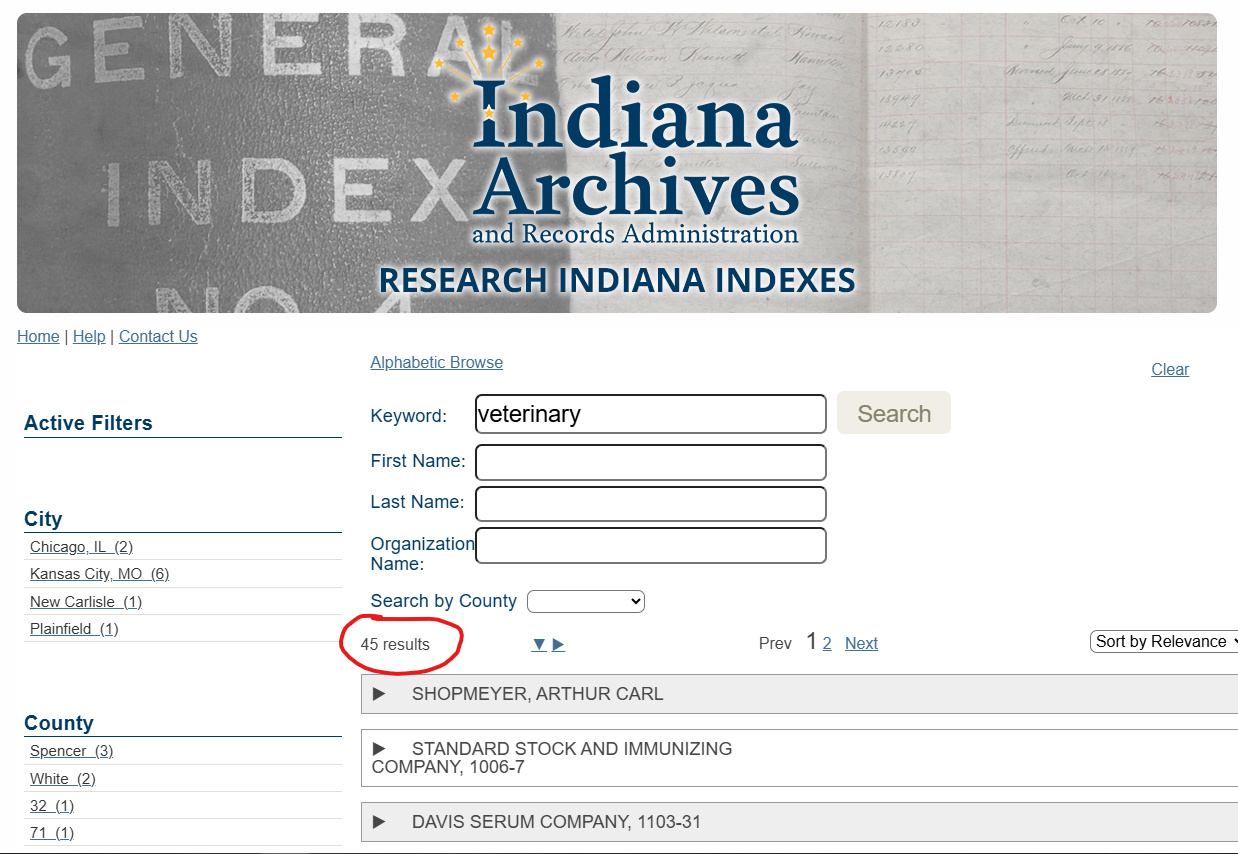Viewport: 1238px width, 854px height.
Task: Open the Sort by Relevance dropdown
Action: (x=1165, y=642)
